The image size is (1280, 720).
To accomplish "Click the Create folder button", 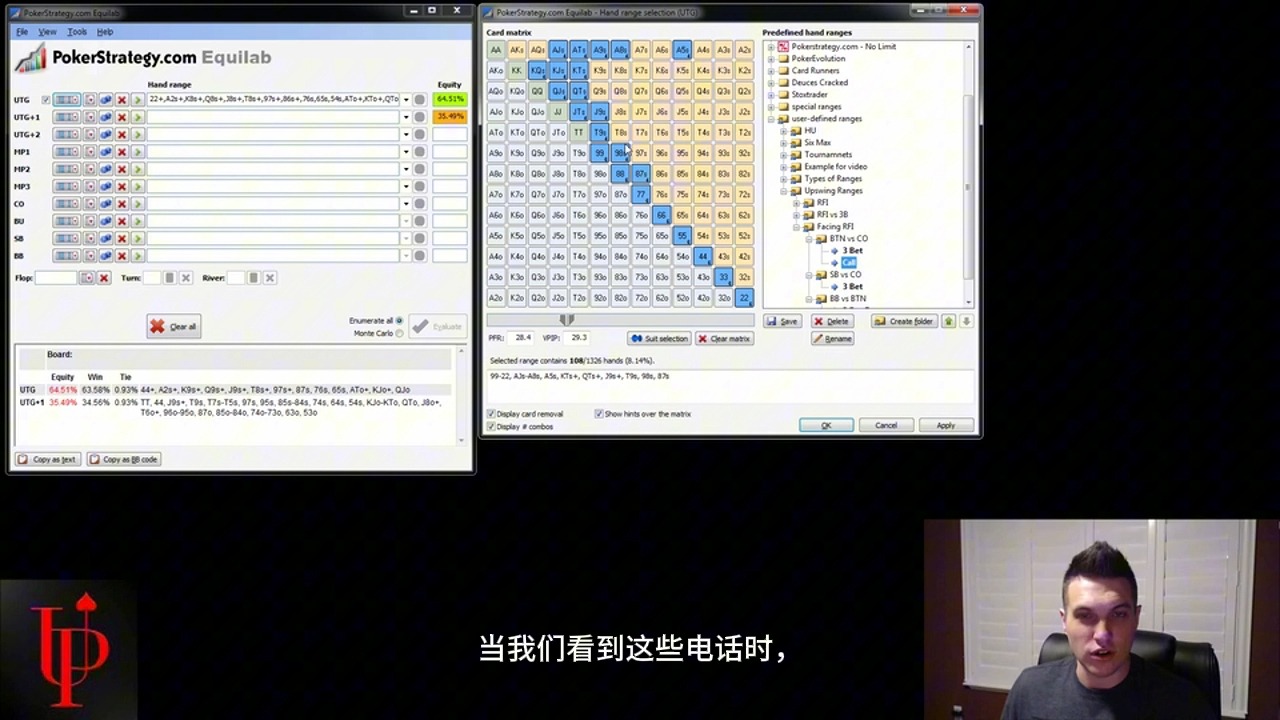I will click(x=904, y=321).
